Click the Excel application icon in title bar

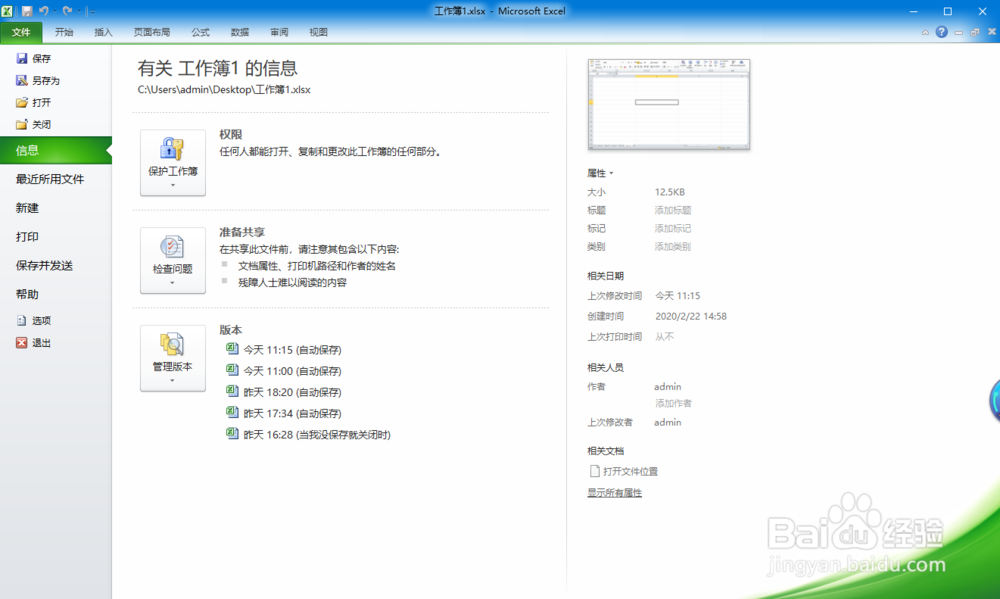[x=6, y=11]
